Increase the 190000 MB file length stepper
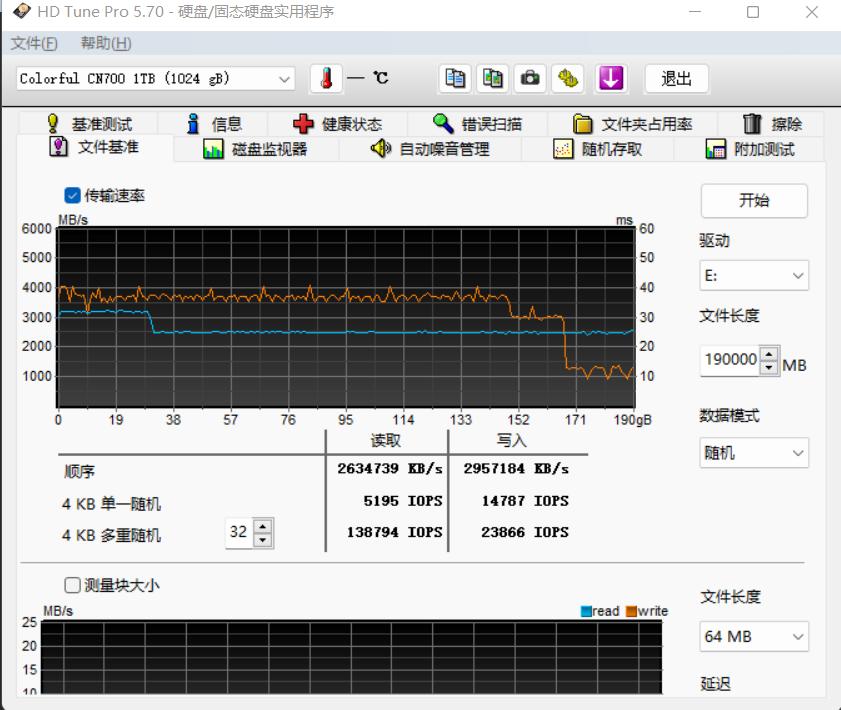 767,355
